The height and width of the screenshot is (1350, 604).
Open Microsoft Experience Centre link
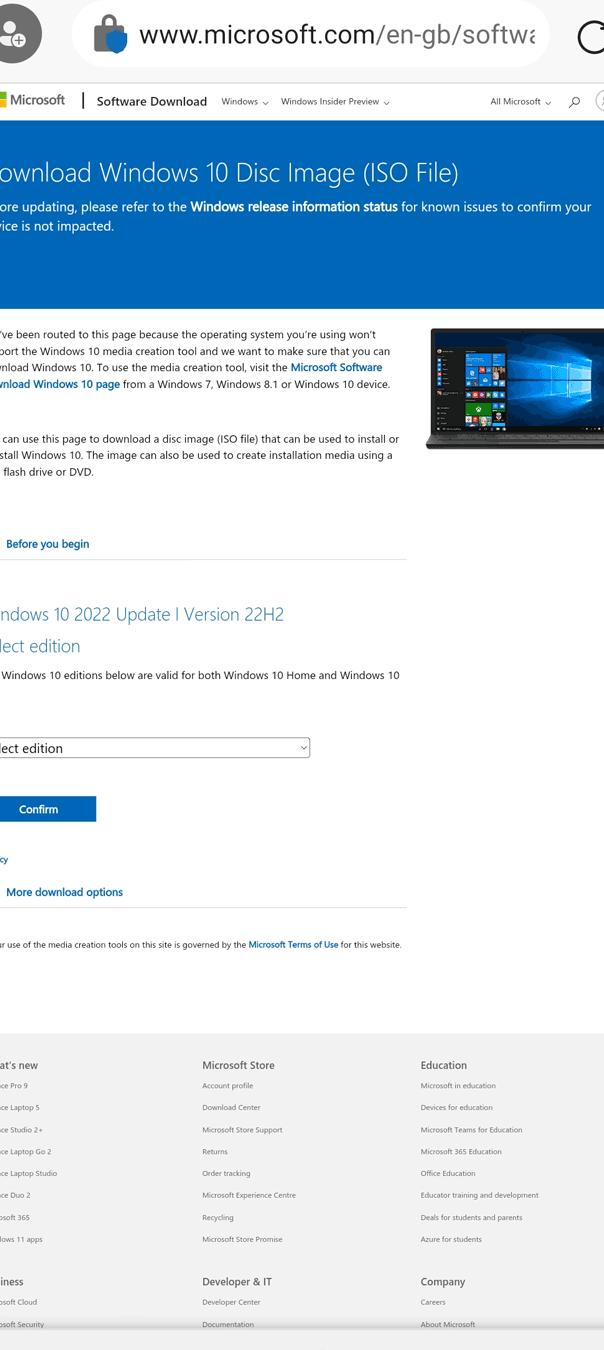click(249, 1196)
